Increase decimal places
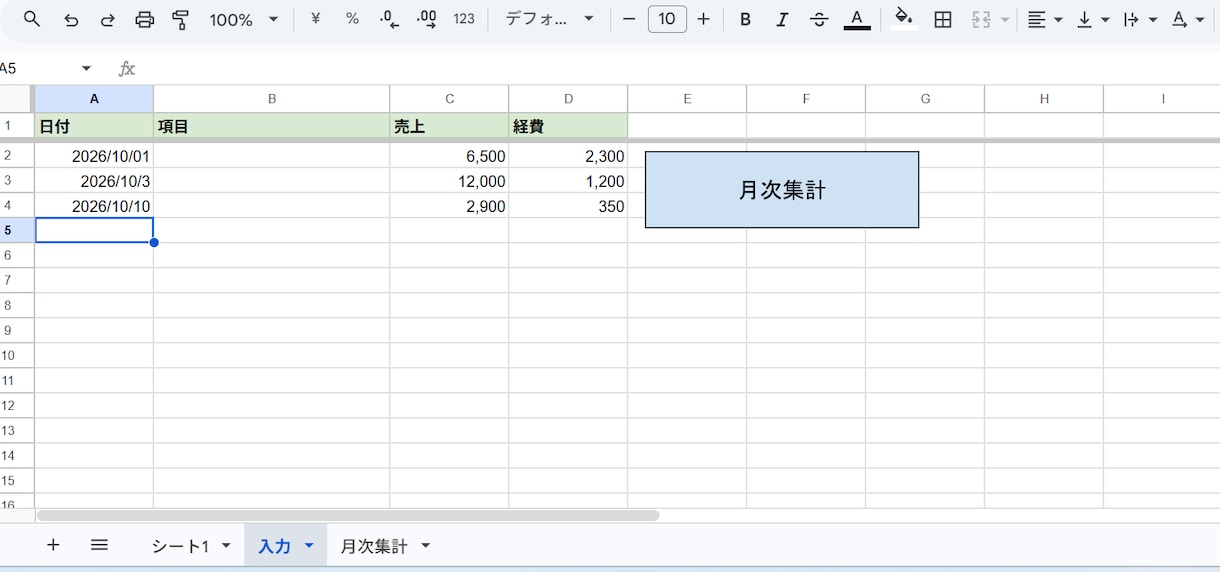 click(427, 19)
